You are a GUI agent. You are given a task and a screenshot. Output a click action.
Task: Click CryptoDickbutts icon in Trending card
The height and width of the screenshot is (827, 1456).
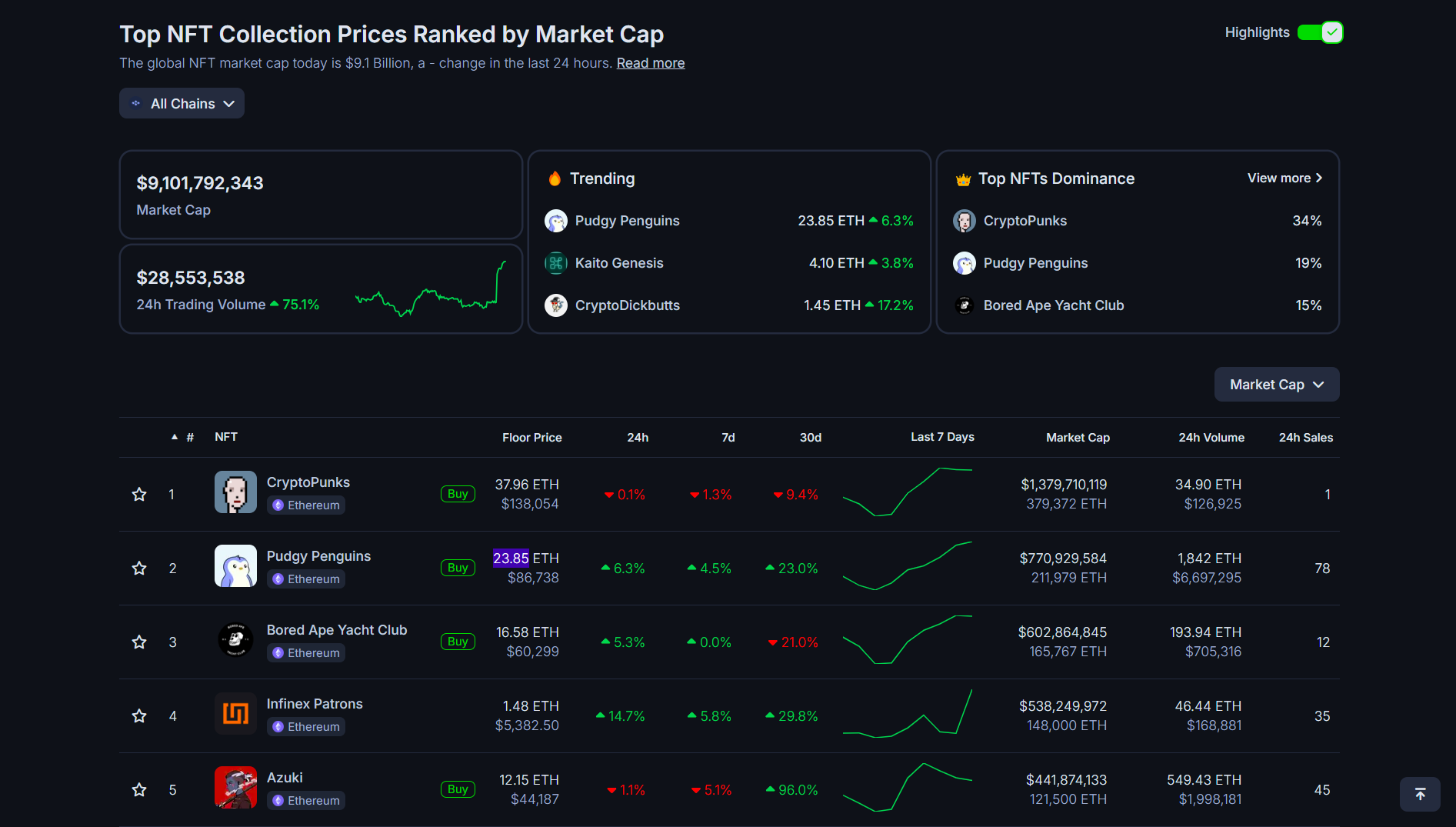pos(556,305)
